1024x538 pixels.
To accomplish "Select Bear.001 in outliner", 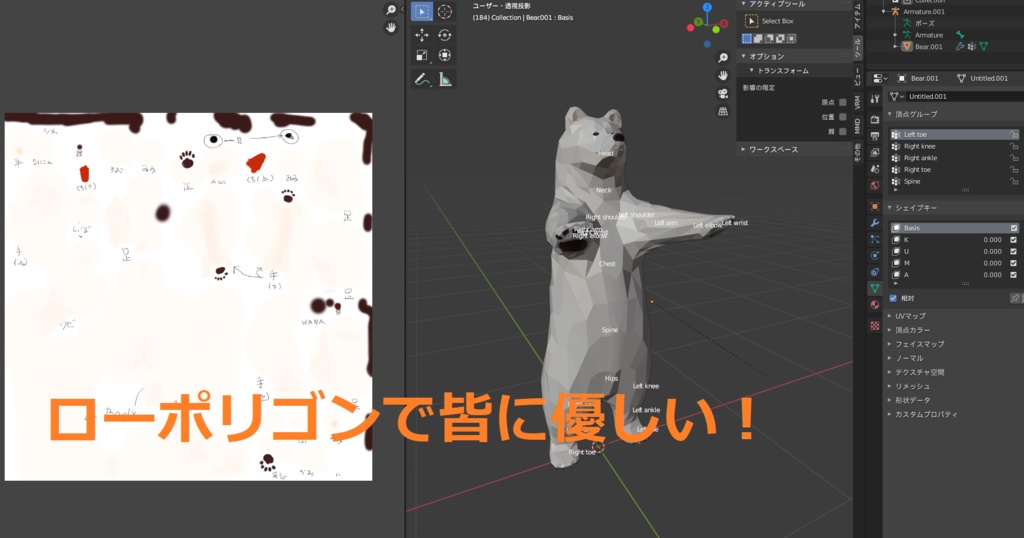I will click(x=929, y=47).
